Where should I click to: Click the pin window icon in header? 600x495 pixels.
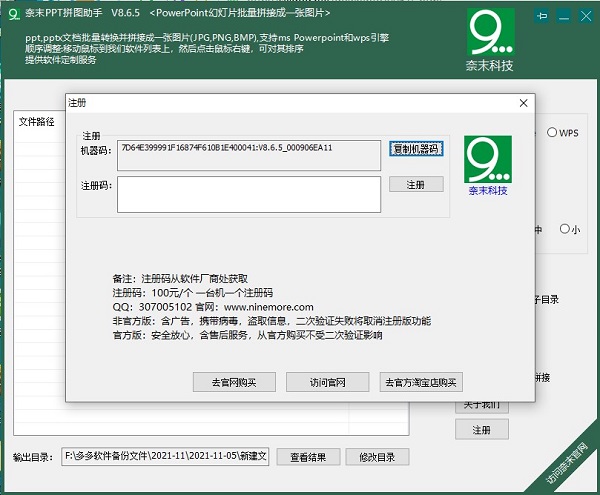[542, 16]
